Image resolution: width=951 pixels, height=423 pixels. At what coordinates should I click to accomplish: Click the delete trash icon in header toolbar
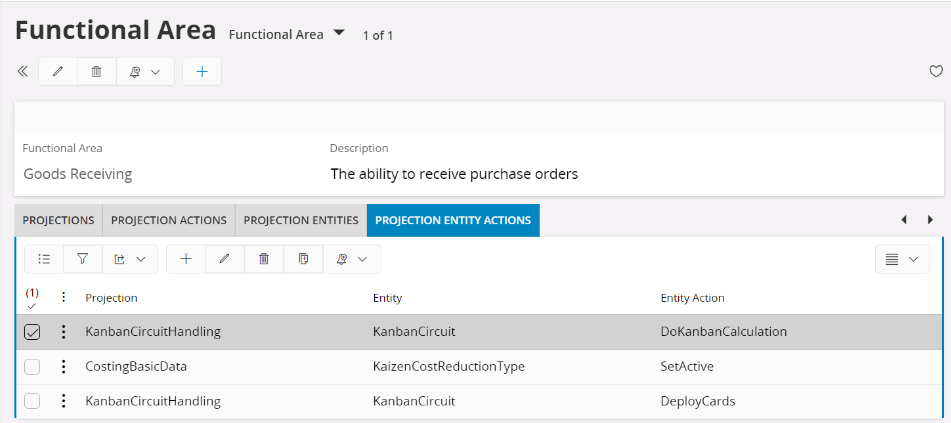[x=96, y=72]
